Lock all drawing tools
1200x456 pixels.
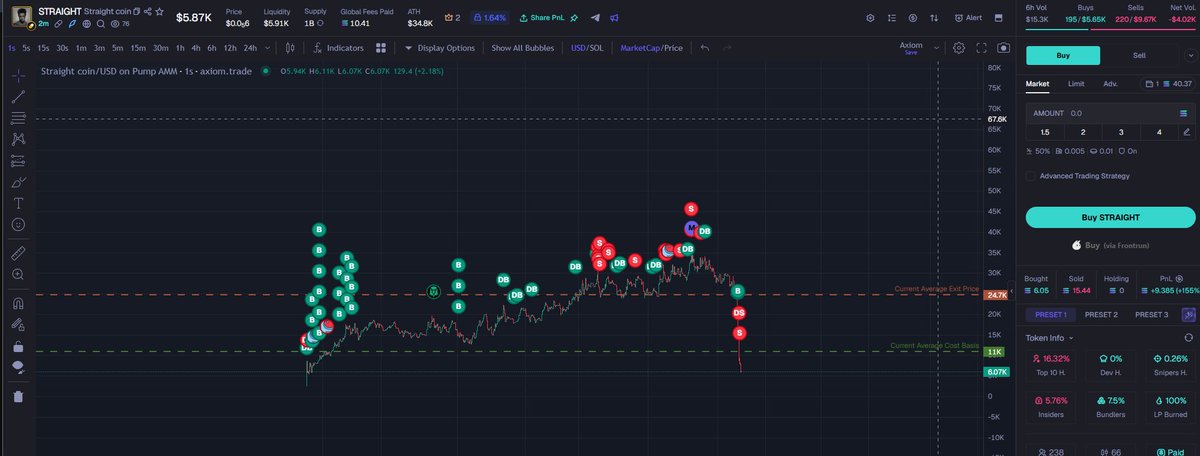pos(18,346)
